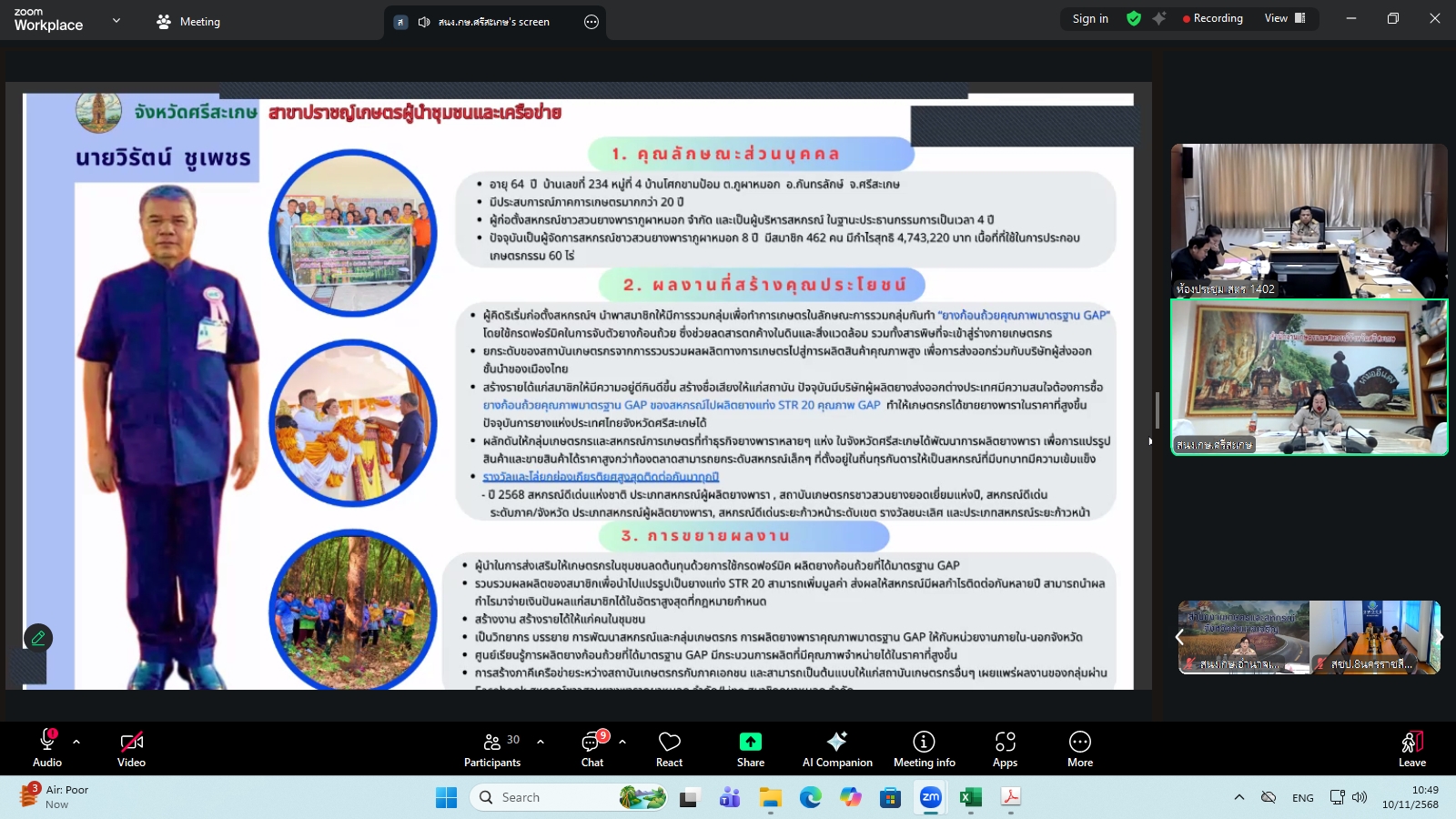The image size is (1456, 819).
Task: Toggle microphone with the Audio button
Action: (x=47, y=749)
